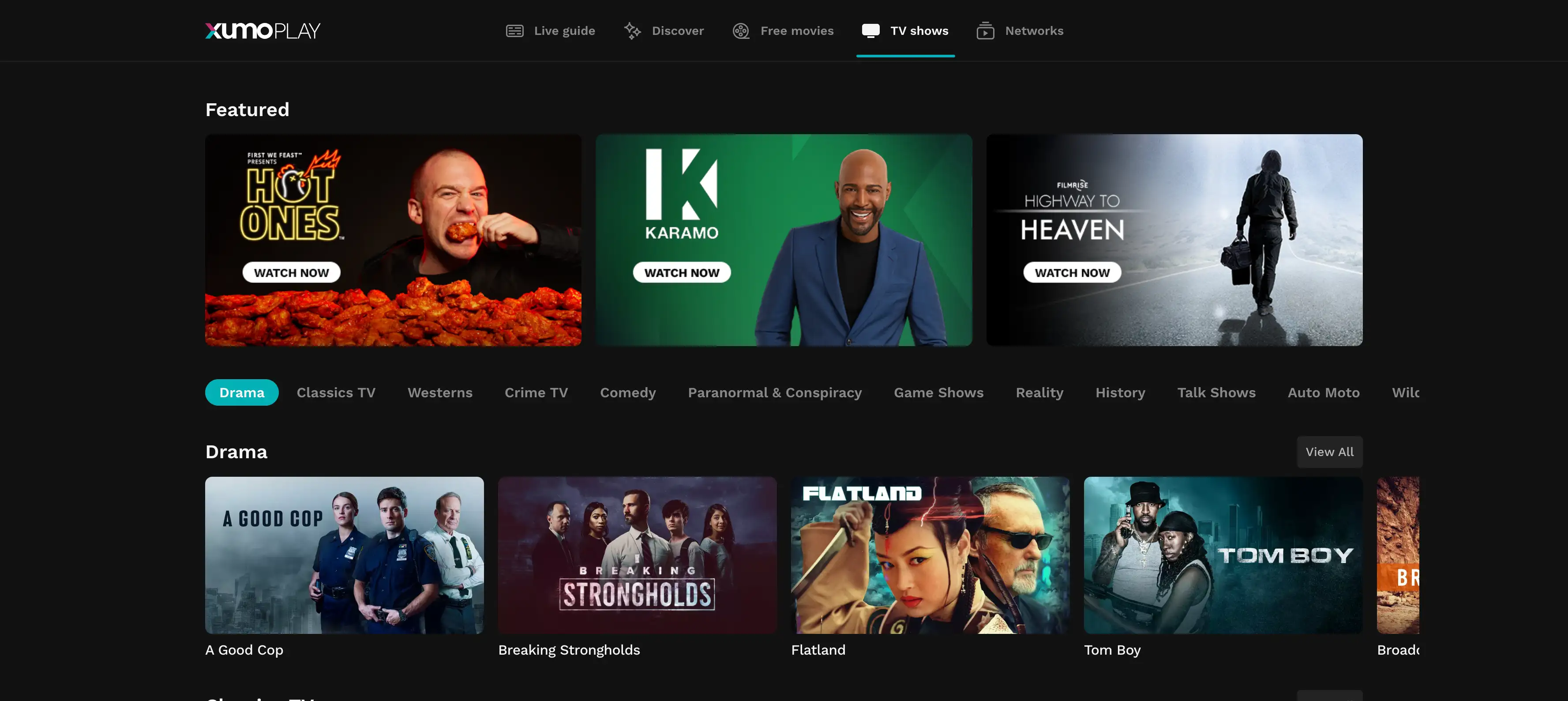Open A Good Cop thumbnail
This screenshot has height=701, width=1568.
point(344,555)
